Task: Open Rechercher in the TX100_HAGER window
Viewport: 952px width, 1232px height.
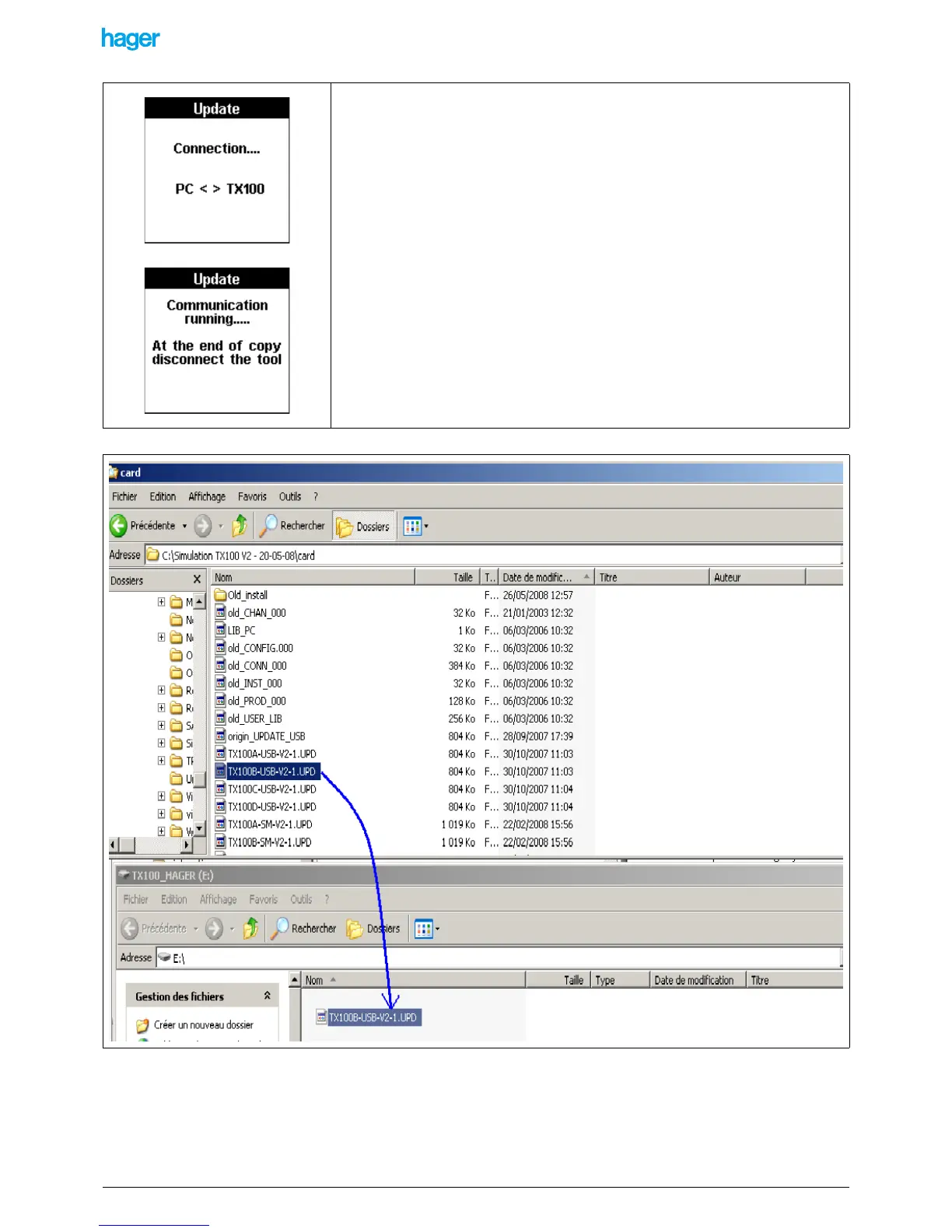Action: click(x=303, y=929)
